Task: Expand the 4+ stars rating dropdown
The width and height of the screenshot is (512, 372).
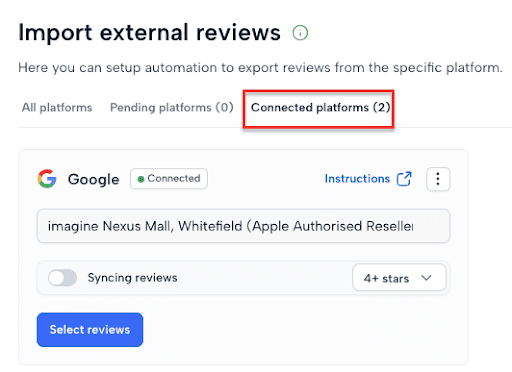Action: [399, 278]
